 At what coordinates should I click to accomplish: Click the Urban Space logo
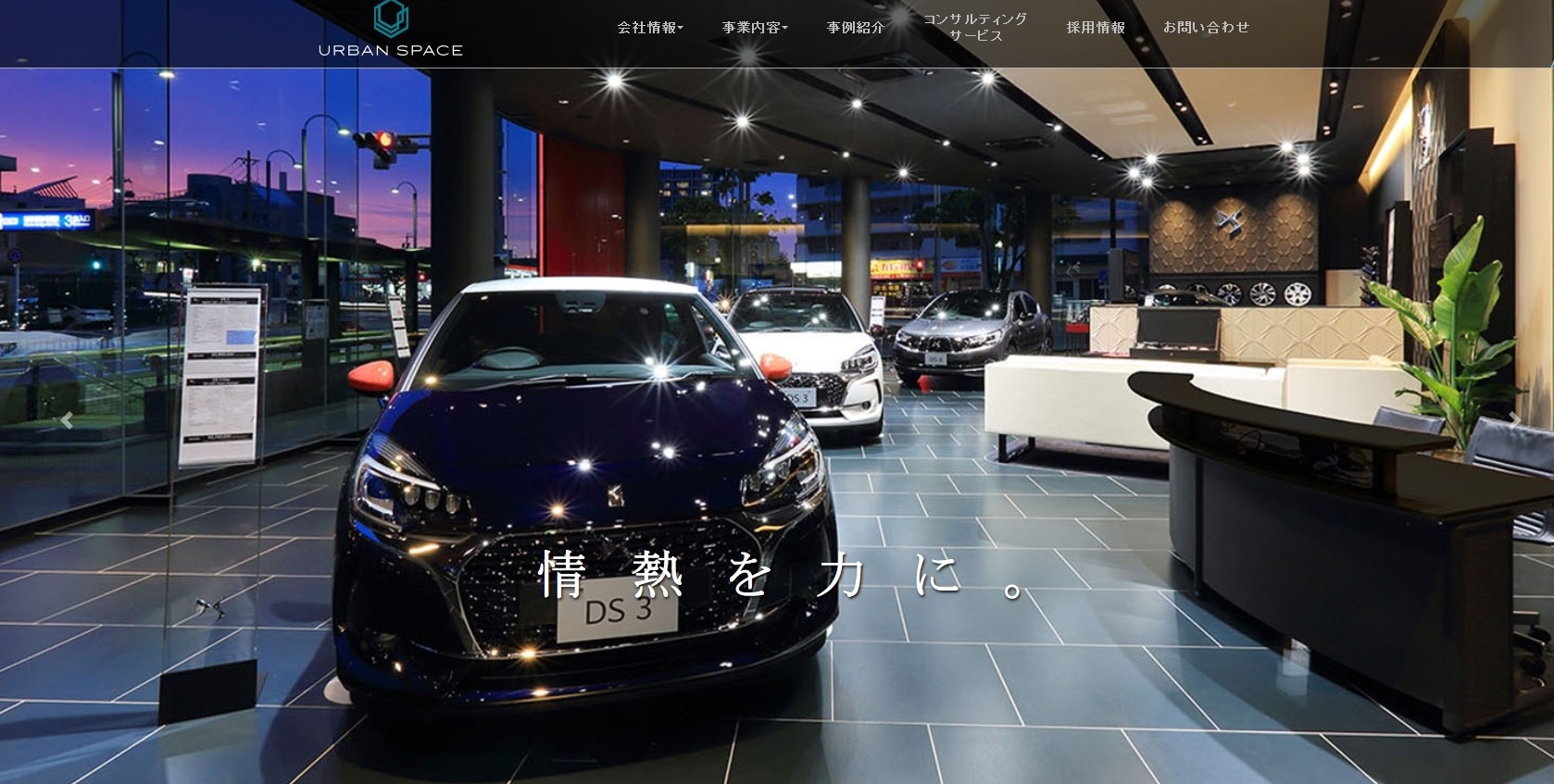point(390,29)
